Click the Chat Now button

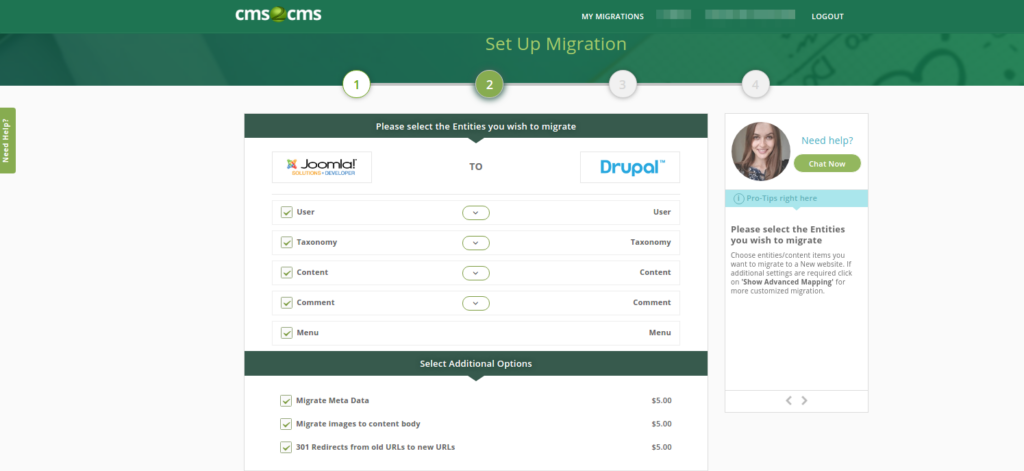pos(827,164)
